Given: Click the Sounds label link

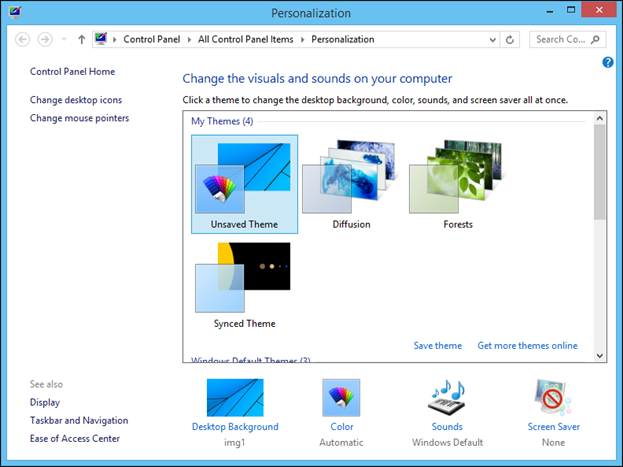Looking at the screenshot, I should pos(447,427).
